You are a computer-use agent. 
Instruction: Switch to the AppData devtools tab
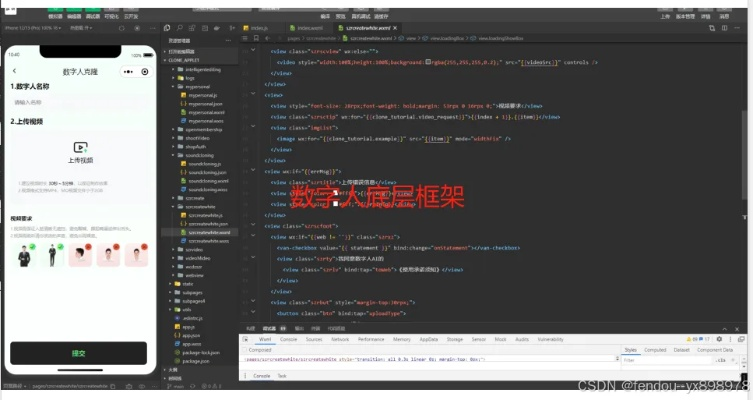pyautogui.click(x=428, y=339)
